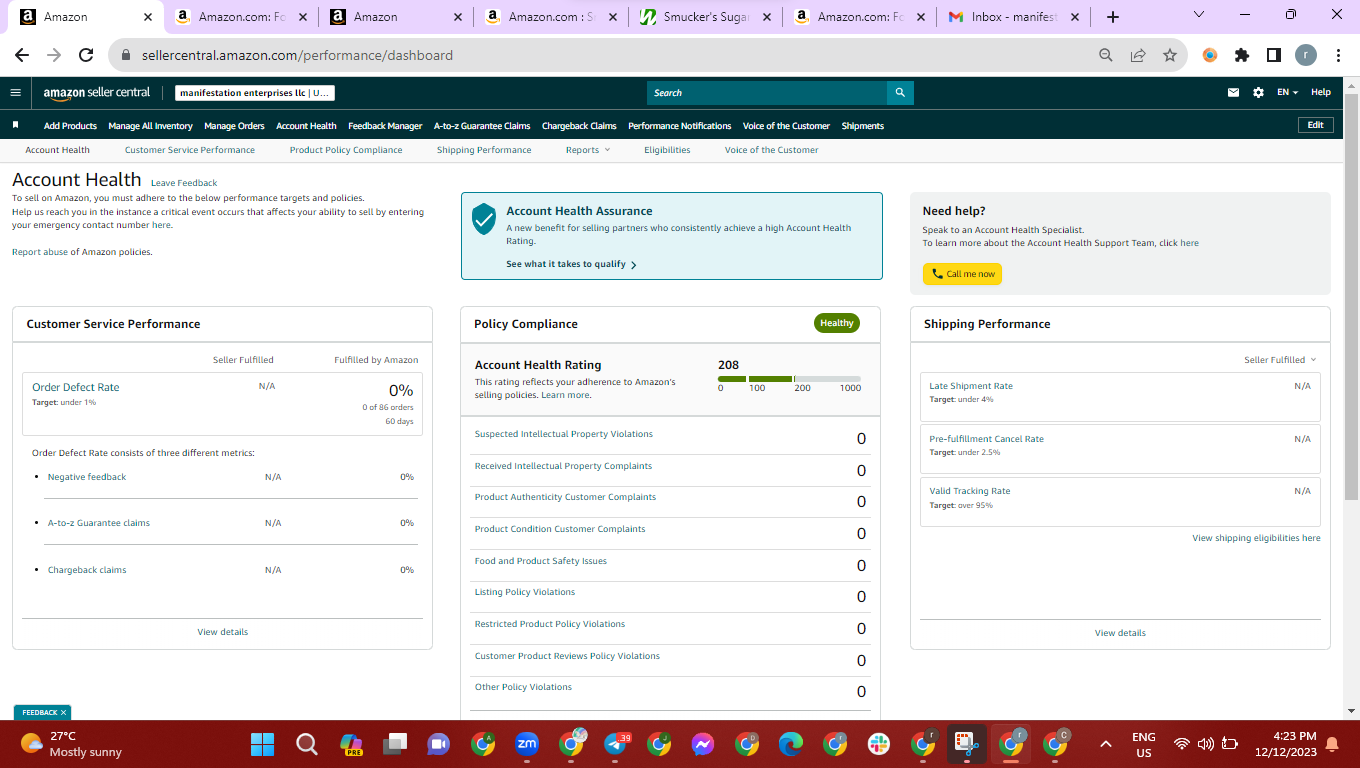Click the Amazon Seller Central logo
Viewport: 1360px width, 768px height.
click(97, 92)
